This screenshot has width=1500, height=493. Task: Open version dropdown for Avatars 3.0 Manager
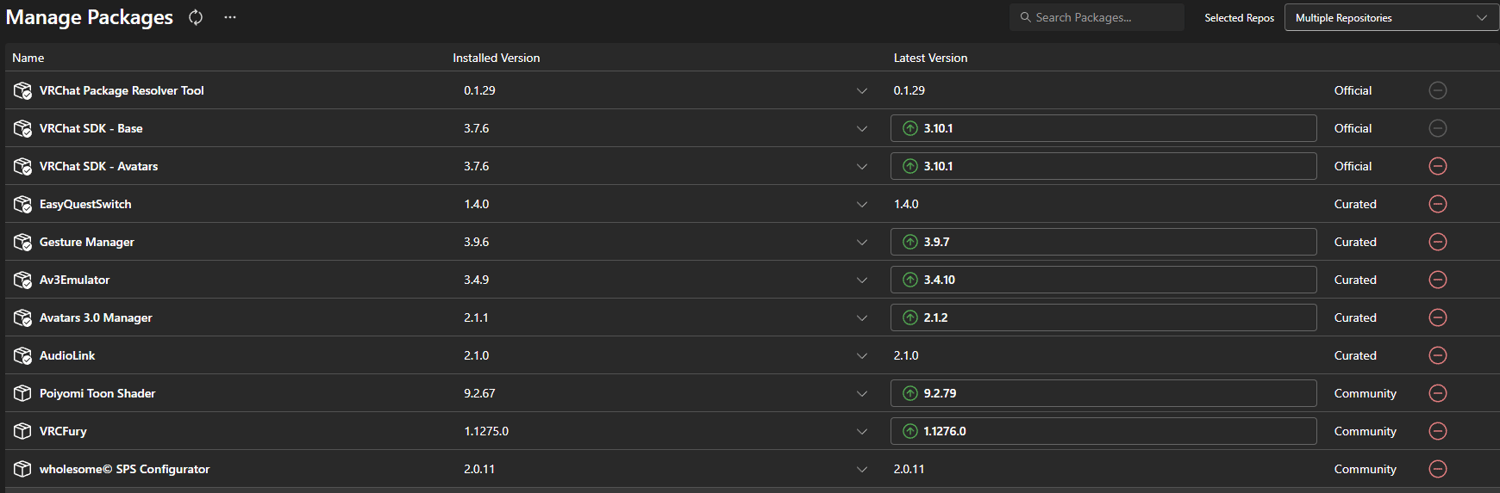[x=862, y=318]
